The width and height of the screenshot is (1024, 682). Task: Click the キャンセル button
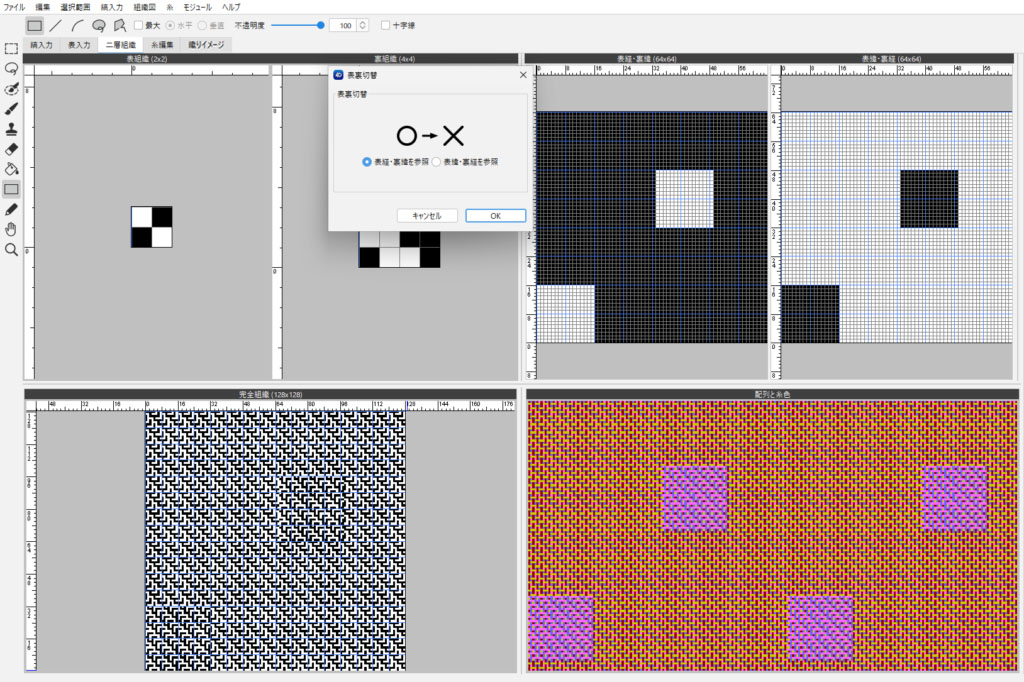pyautogui.click(x=427, y=215)
